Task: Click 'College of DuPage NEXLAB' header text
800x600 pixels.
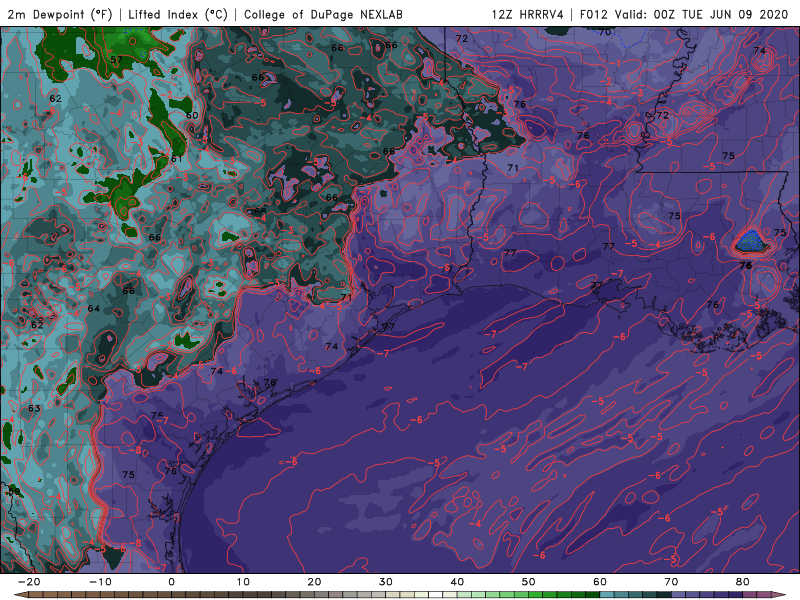Action: click(x=323, y=14)
